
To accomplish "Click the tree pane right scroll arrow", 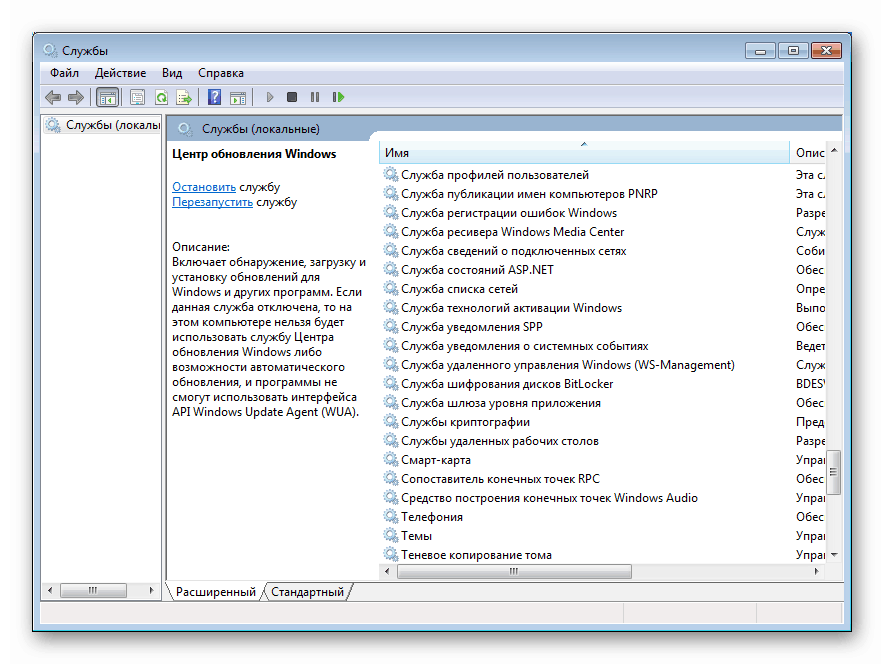I will point(151,591).
